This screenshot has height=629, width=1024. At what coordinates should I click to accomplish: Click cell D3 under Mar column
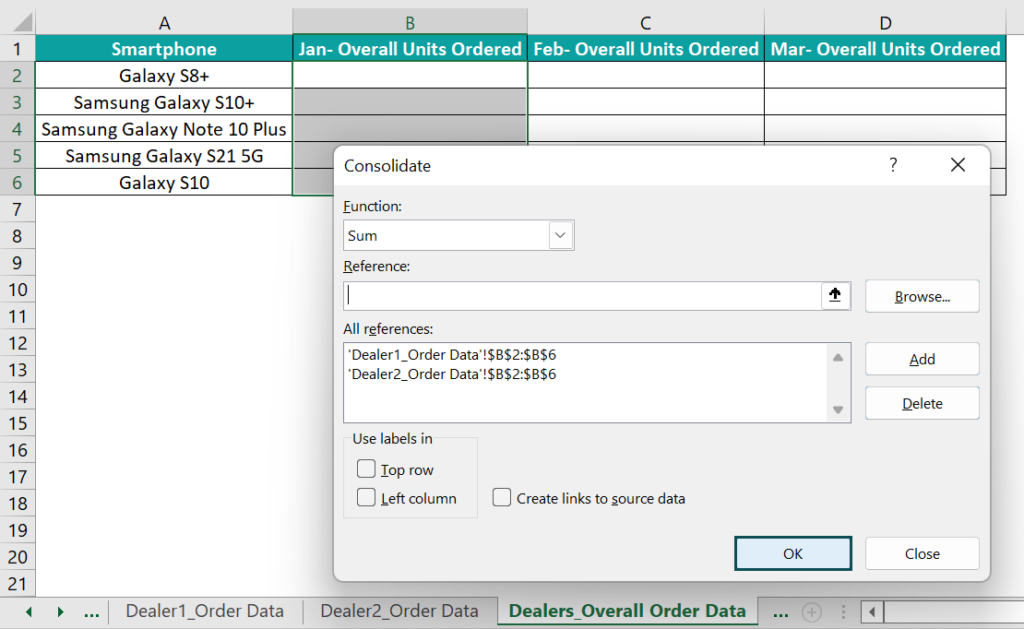[x=885, y=102]
